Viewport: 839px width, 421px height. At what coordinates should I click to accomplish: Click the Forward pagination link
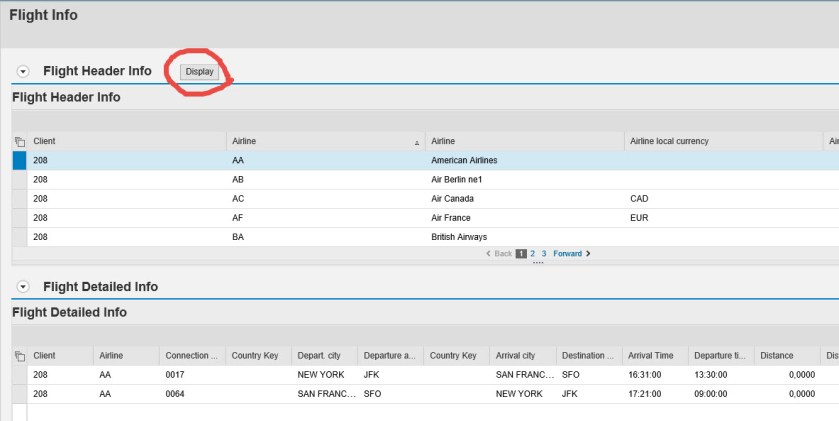[567, 254]
